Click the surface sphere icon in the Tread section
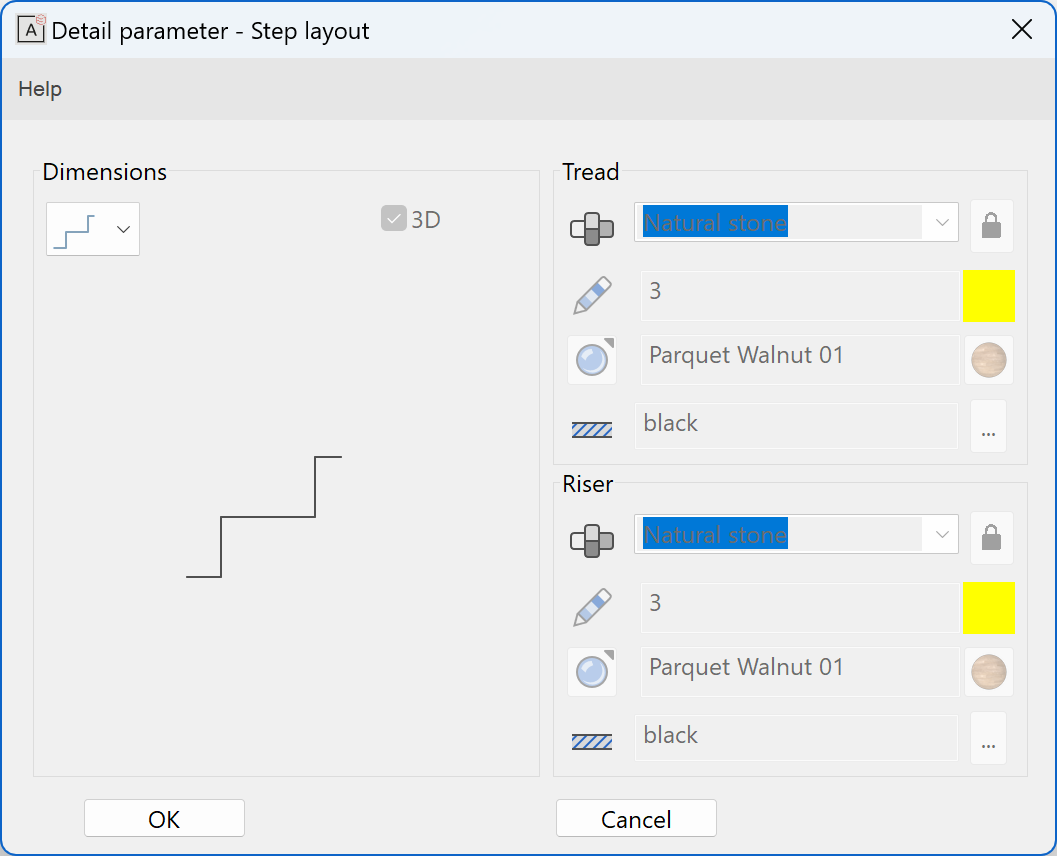Viewport: 1057px width, 856px height. [x=594, y=360]
